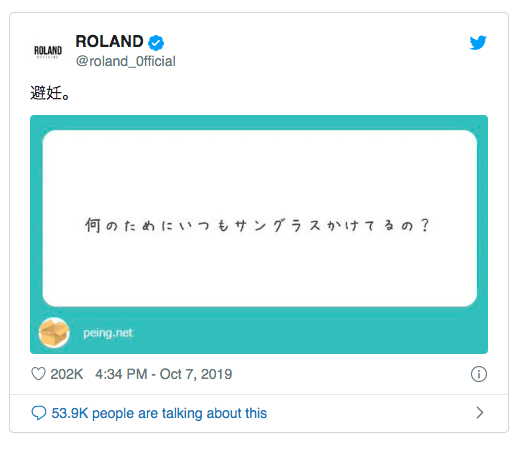Image resolution: width=530 pixels, height=451 pixels.
Task: Click the サングラス question text line
Action: tap(257, 226)
